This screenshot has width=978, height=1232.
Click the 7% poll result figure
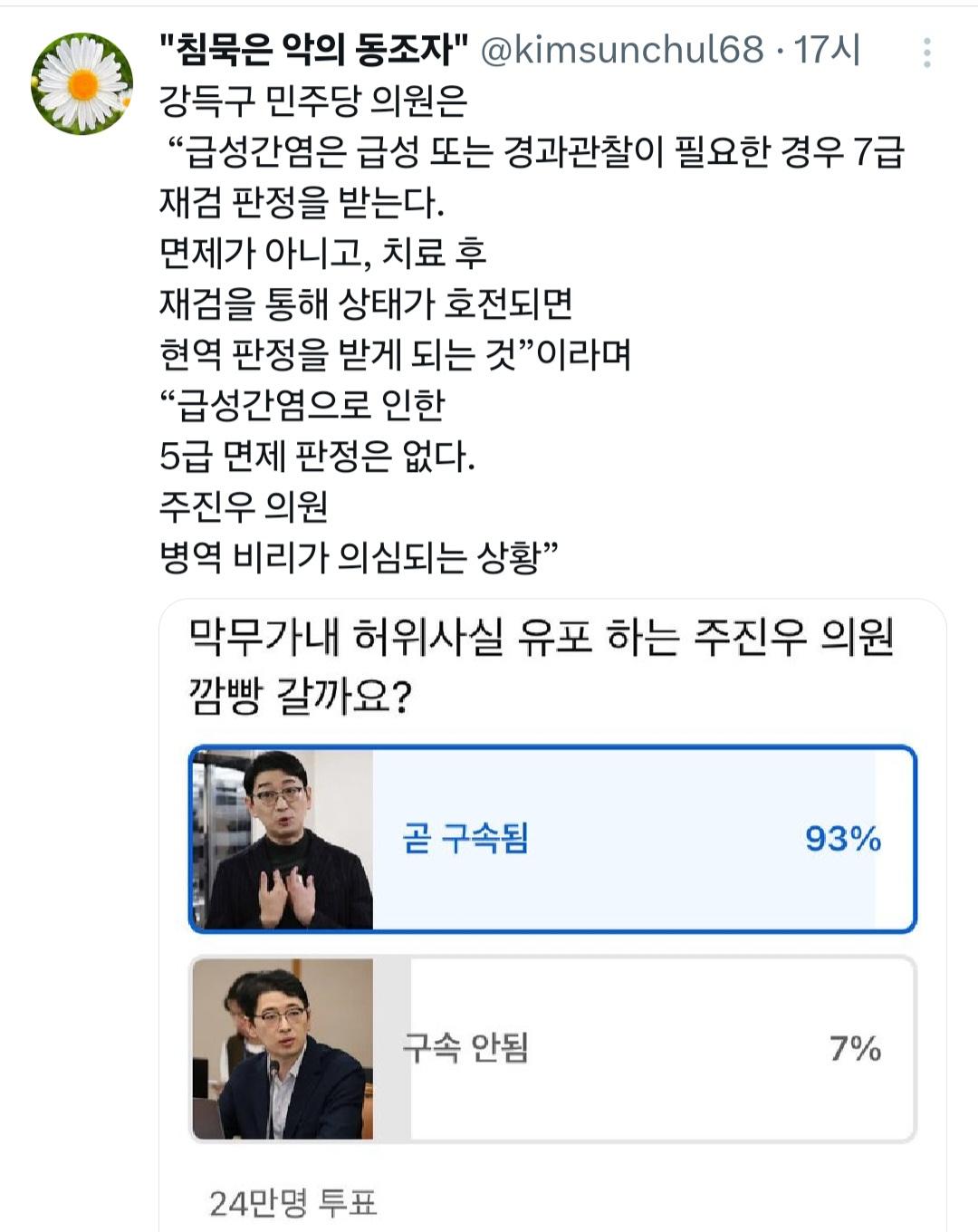tap(855, 1048)
